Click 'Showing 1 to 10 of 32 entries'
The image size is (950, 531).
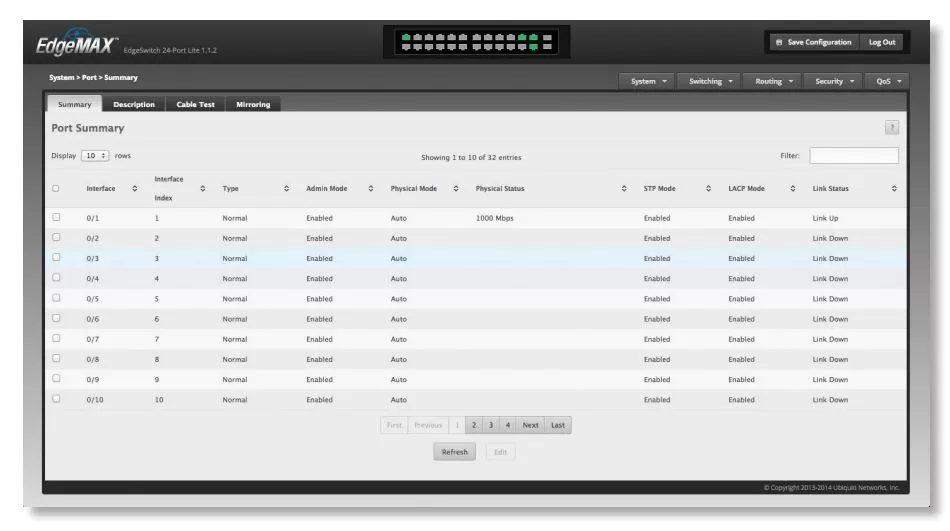coord(471,157)
